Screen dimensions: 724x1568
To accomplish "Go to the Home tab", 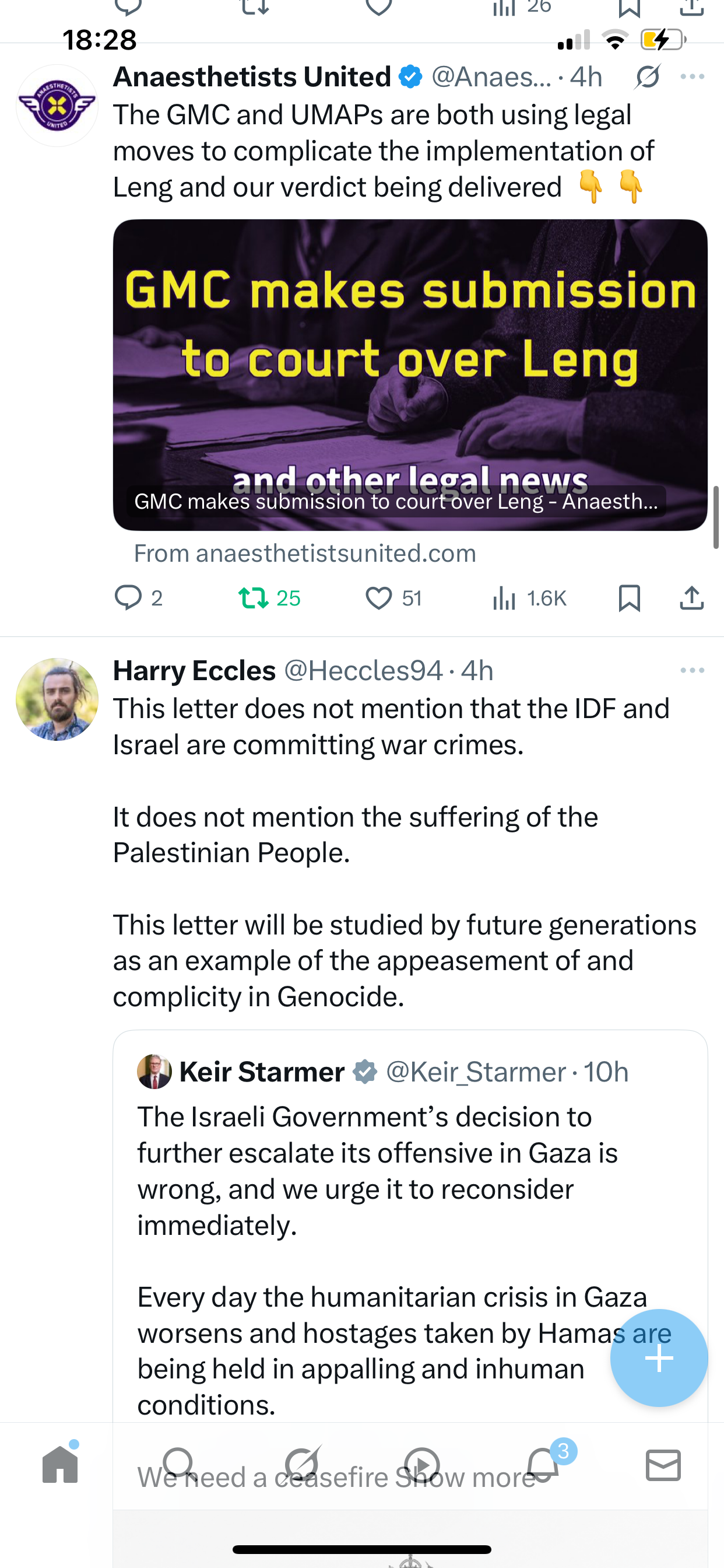I will click(60, 1465).
